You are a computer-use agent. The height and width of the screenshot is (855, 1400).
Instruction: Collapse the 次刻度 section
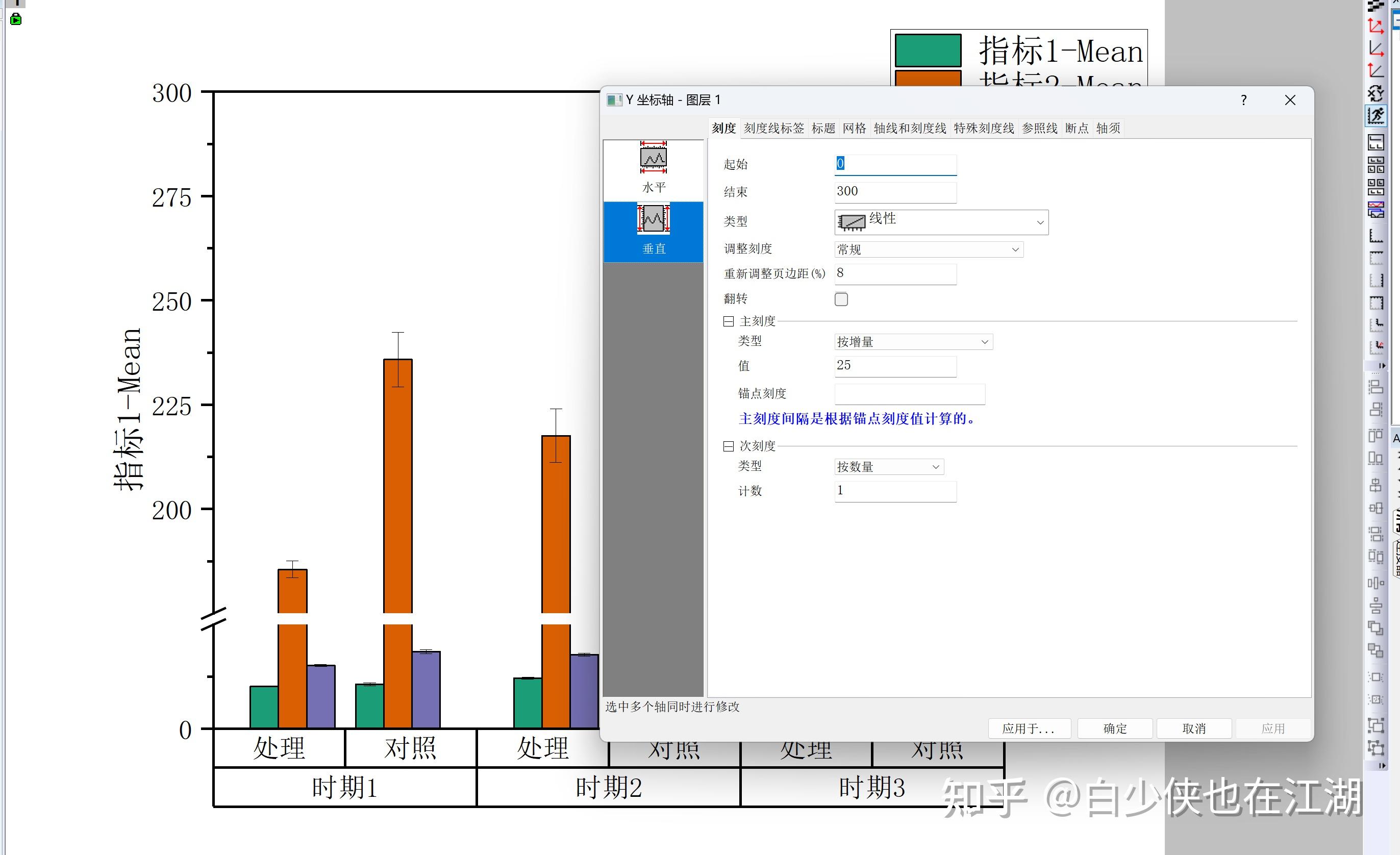coord(728,446)
